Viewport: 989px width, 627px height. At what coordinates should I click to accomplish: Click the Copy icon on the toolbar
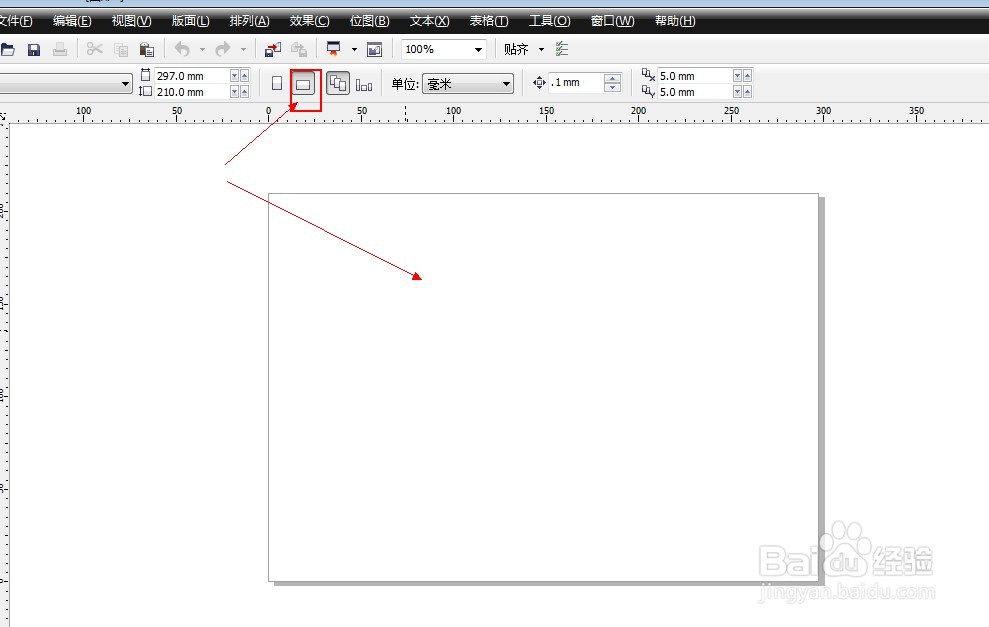coord(120,48)
